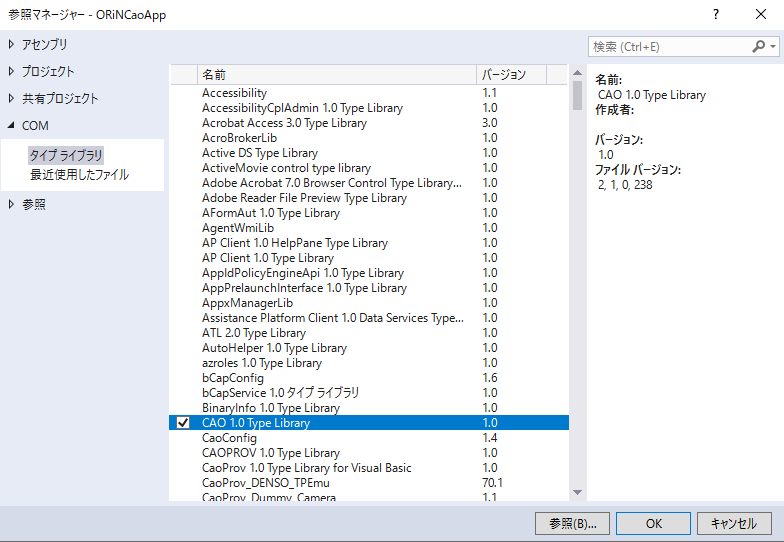The image size is (784, 542).
Task: Select CaoProv 1.0 Type Library for Visual Basic
Action: pos(369,468)
